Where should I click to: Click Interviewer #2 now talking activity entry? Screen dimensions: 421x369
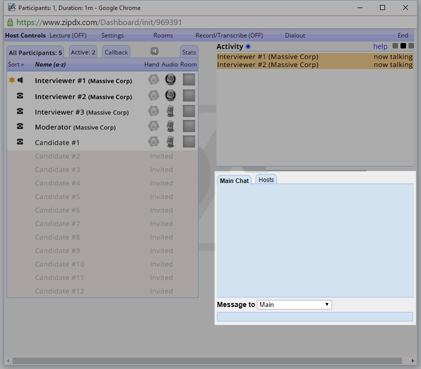[315, 65]
